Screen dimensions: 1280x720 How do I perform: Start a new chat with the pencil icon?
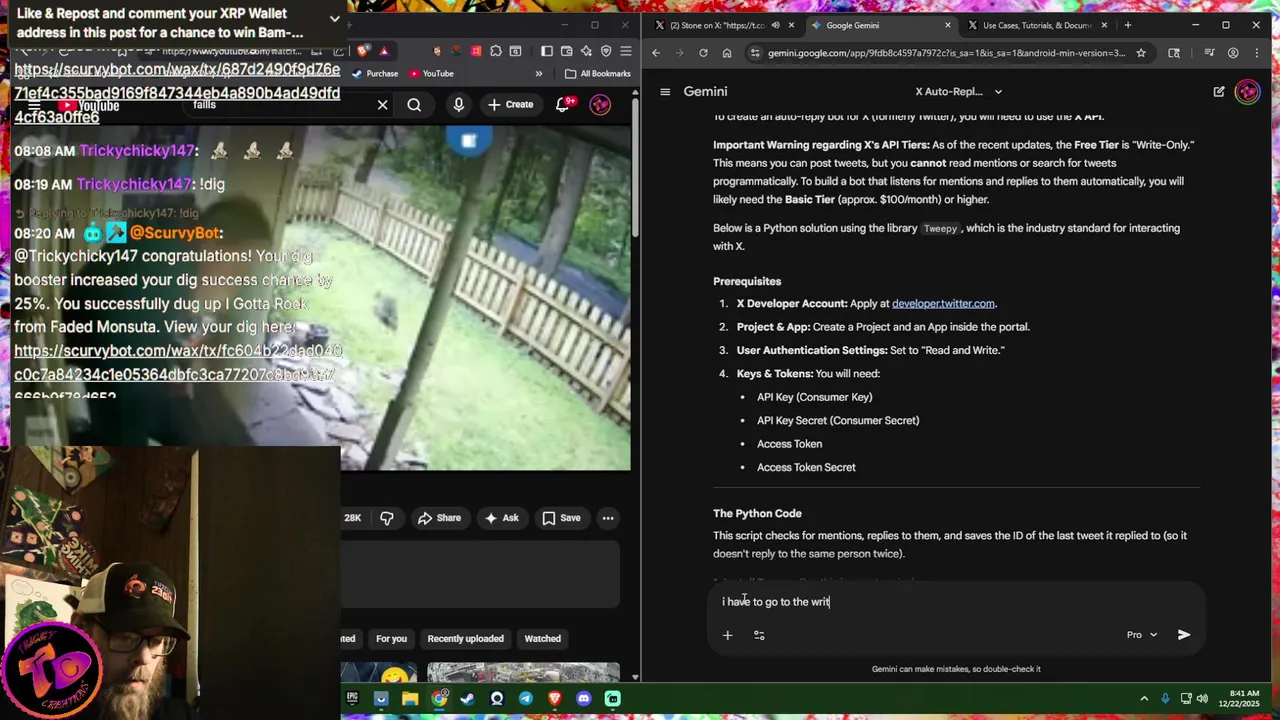pyautogui.click(x=1219, y=91)
